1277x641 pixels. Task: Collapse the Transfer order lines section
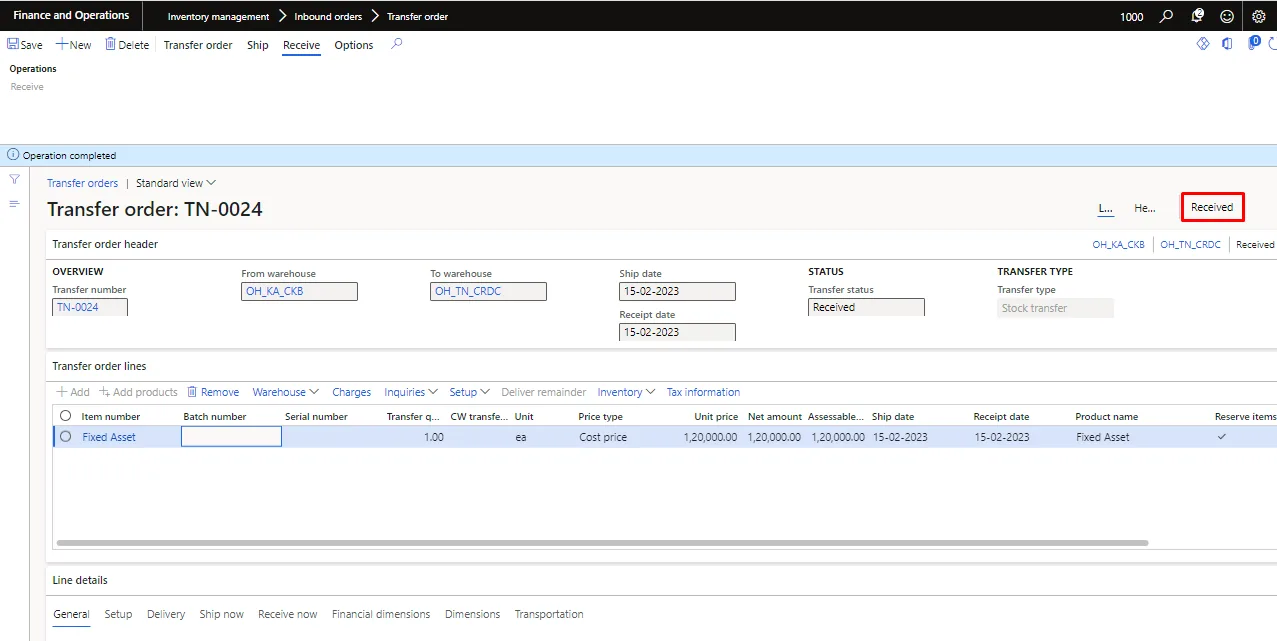(x=99, y=366)
